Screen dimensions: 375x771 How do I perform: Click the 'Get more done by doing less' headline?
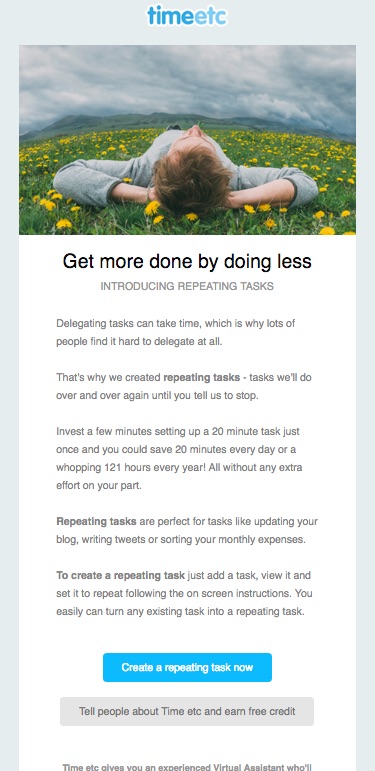coord(187,261)
